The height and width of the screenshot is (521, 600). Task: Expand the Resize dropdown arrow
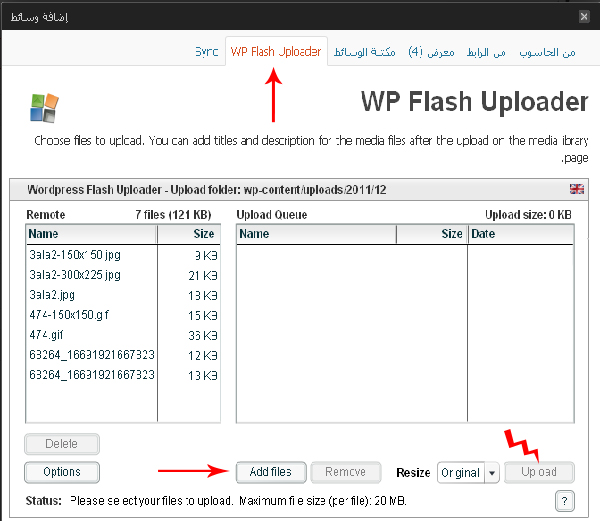492,473
